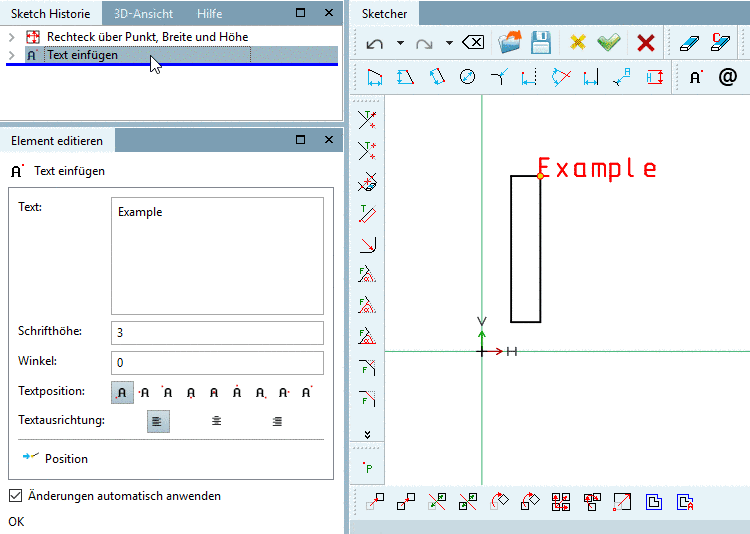750x534 pixels.
Task: Set text position anchor to top-right
Action: (307, 392)
